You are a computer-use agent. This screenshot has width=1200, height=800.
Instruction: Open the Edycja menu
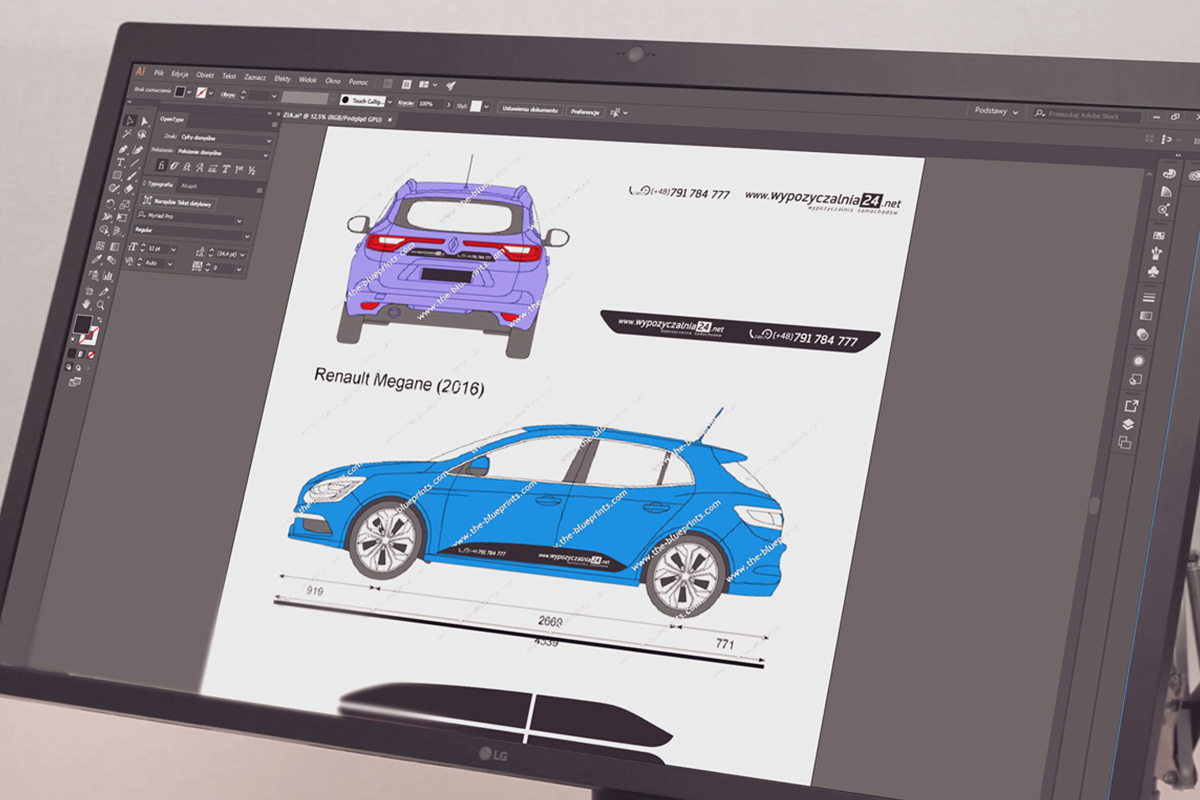tap(180, 75)
